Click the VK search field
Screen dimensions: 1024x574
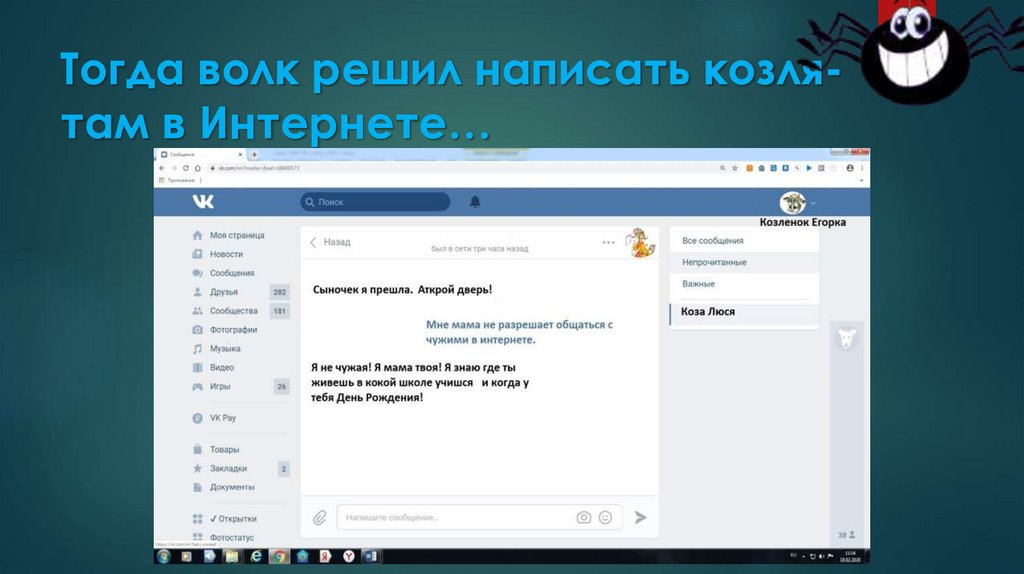pyautogui.click(x=375, y=202)
